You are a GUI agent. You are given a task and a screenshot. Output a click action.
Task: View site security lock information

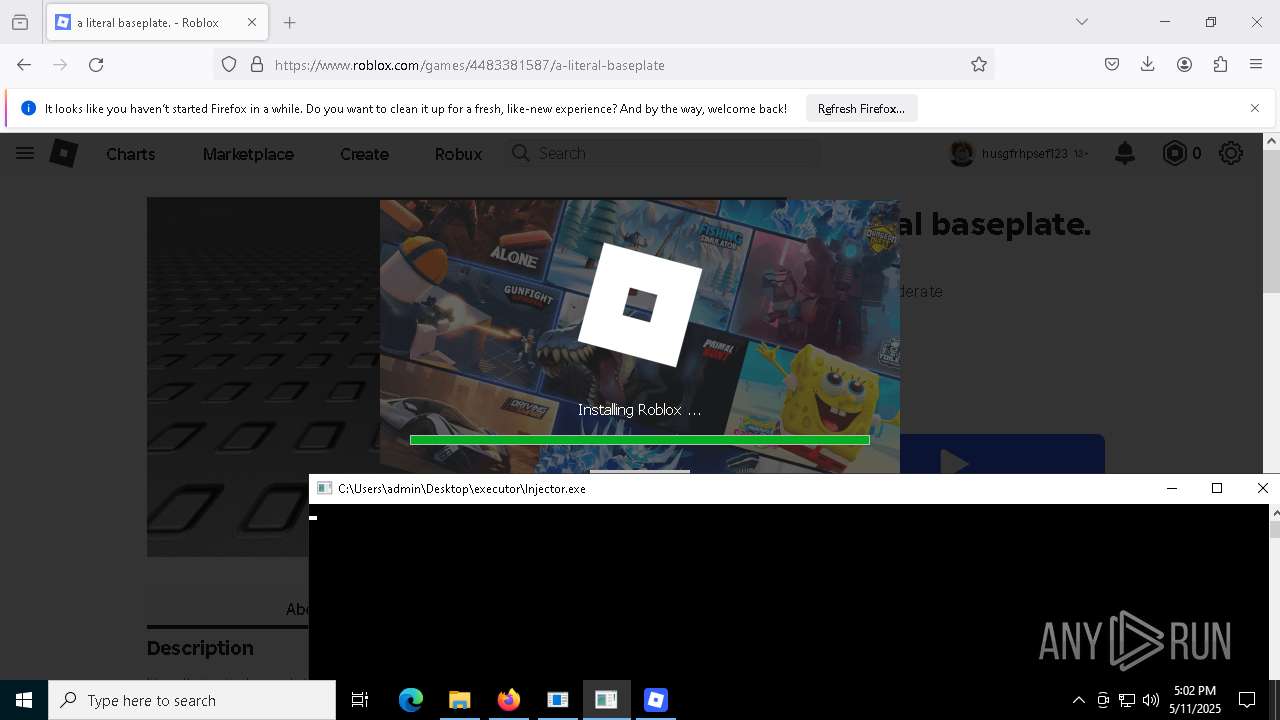coord(257,64)
